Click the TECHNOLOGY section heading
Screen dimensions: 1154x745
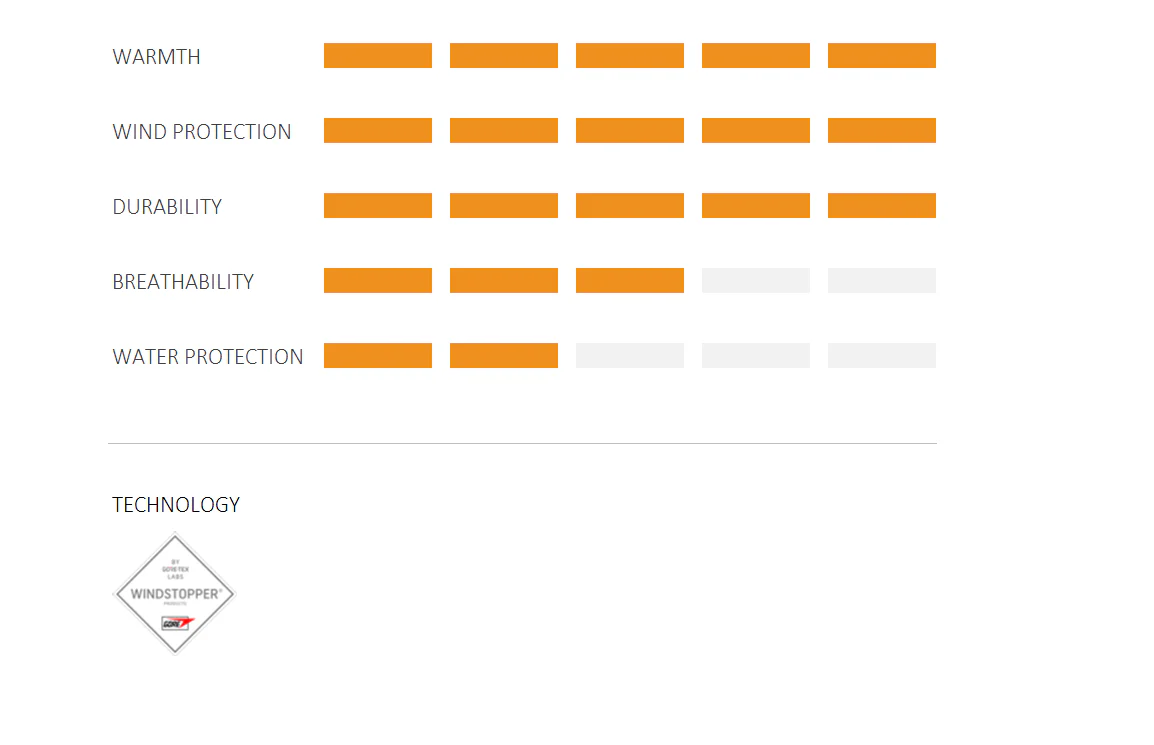[176, 505]
